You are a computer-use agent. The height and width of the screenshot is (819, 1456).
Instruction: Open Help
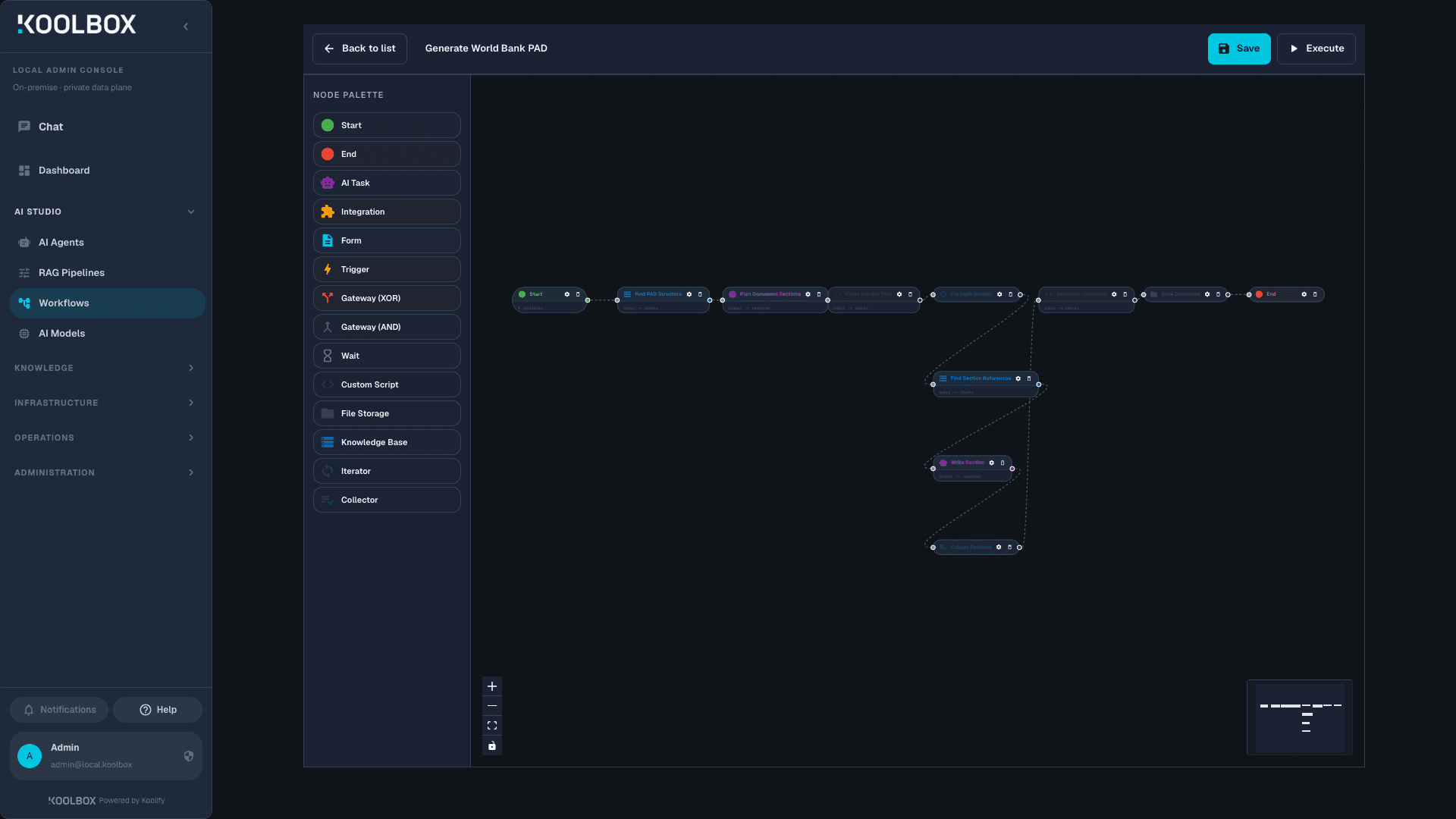[x=158, y=710]
